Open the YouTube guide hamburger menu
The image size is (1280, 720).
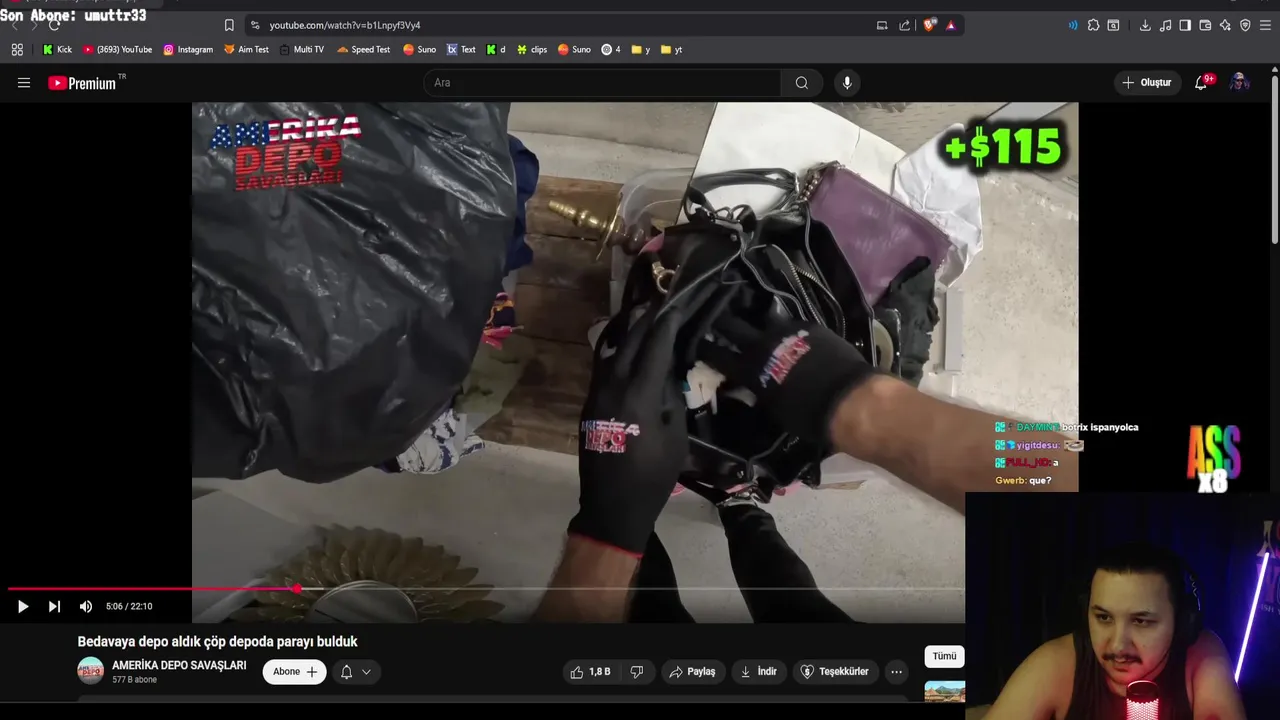24,83
